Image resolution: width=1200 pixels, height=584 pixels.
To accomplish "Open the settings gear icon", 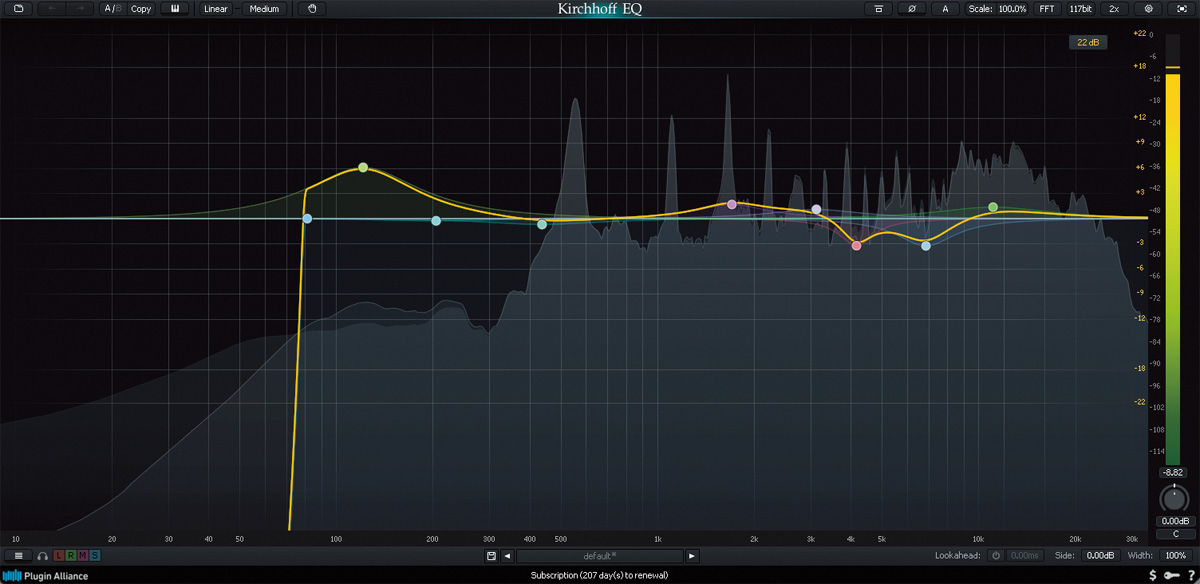I will point(1149,9).
